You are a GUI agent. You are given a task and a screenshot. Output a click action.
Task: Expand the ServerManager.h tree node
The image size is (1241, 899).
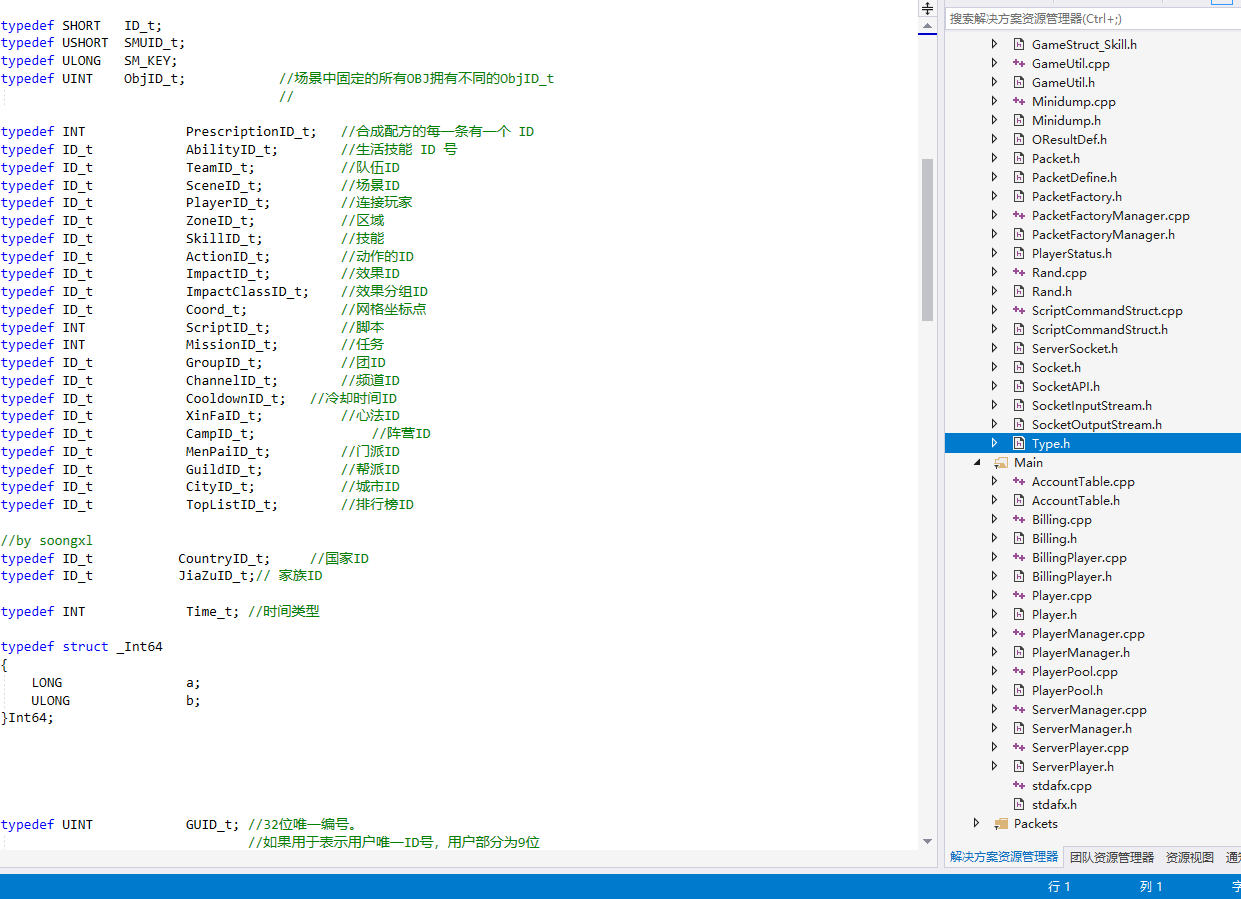(x=994, y=728)
